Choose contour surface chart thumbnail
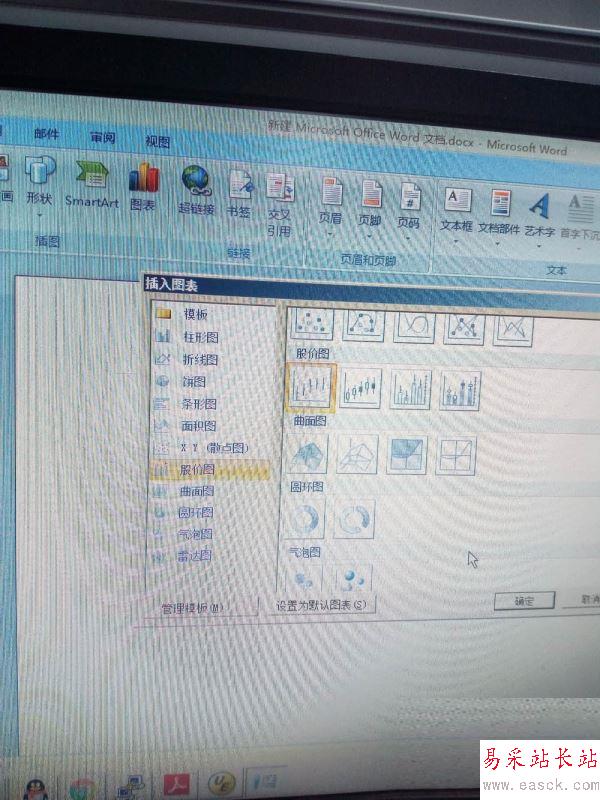Screen dimensions: 600x800 [x=407, y=456]
